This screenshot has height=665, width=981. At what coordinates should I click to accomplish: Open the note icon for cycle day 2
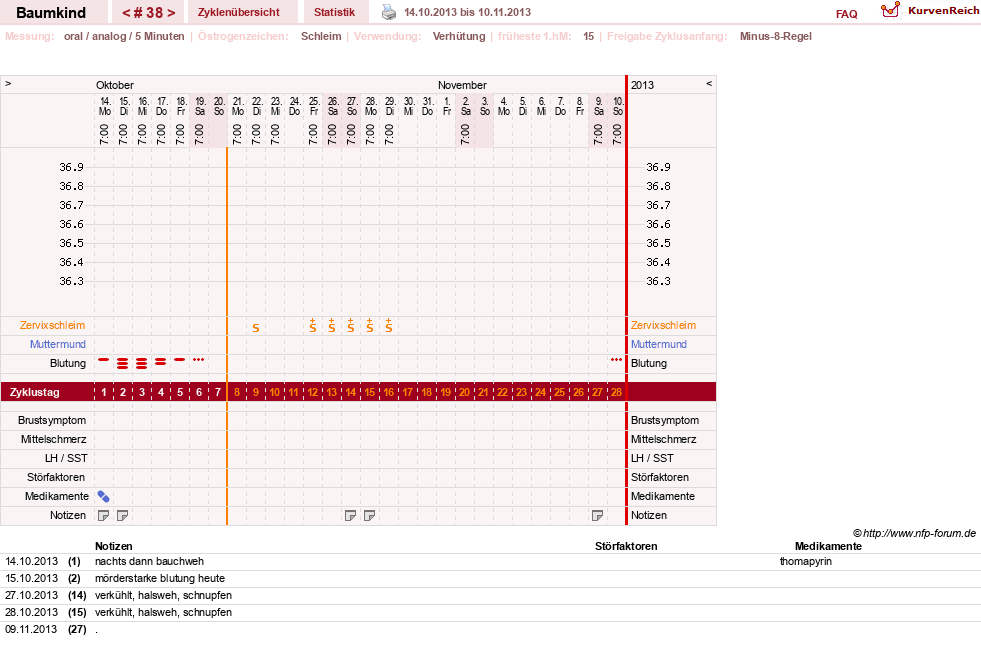pos(123,515)
